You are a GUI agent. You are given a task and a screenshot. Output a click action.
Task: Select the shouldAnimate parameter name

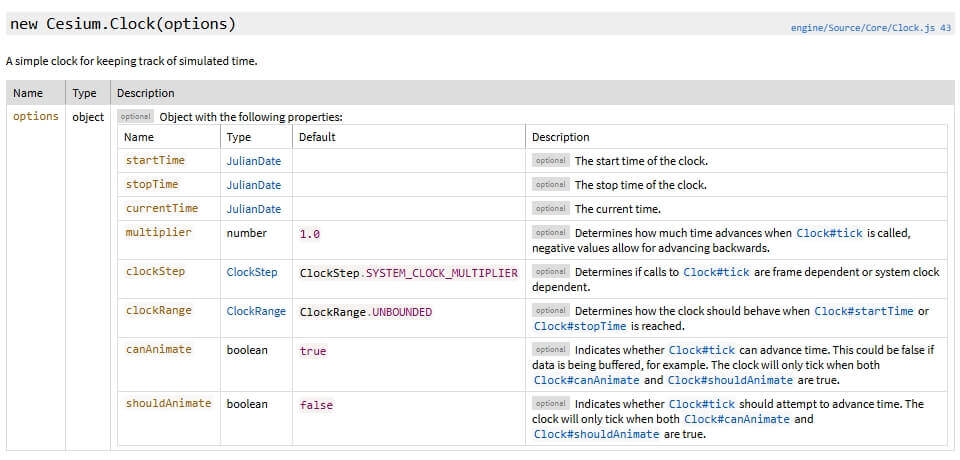(168, 404)
